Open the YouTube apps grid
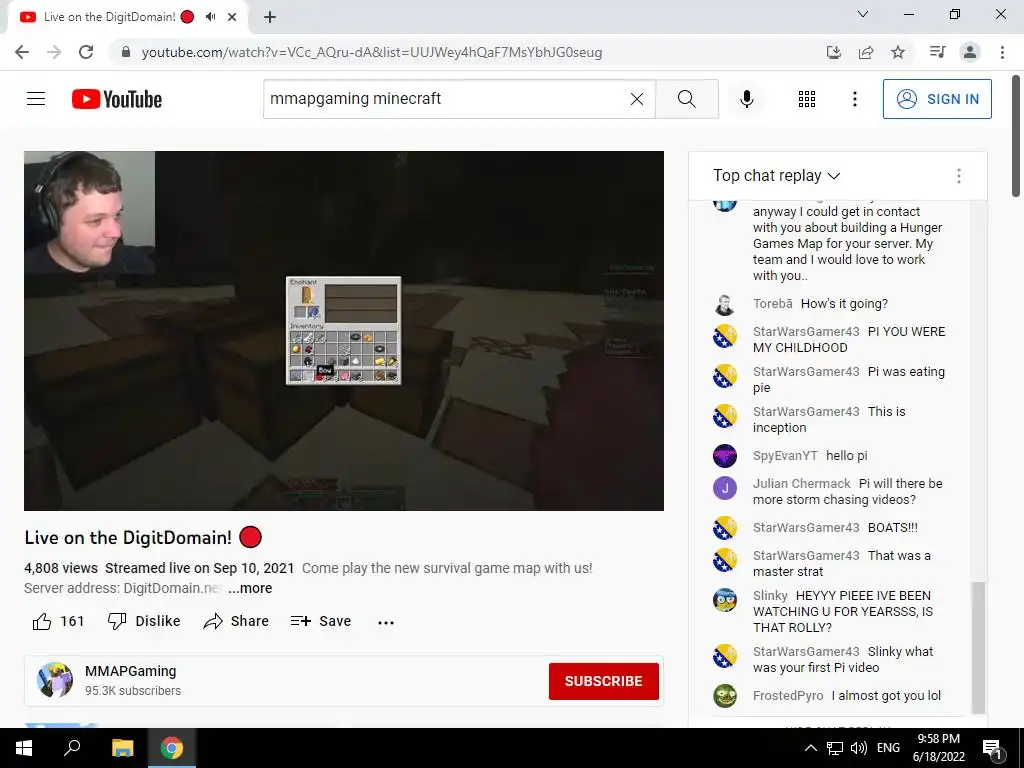 coord(807,99)
